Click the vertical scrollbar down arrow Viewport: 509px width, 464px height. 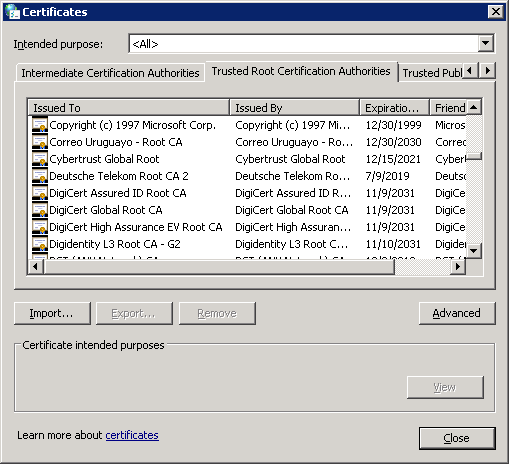pyautogui.click(x=474, y=251)
